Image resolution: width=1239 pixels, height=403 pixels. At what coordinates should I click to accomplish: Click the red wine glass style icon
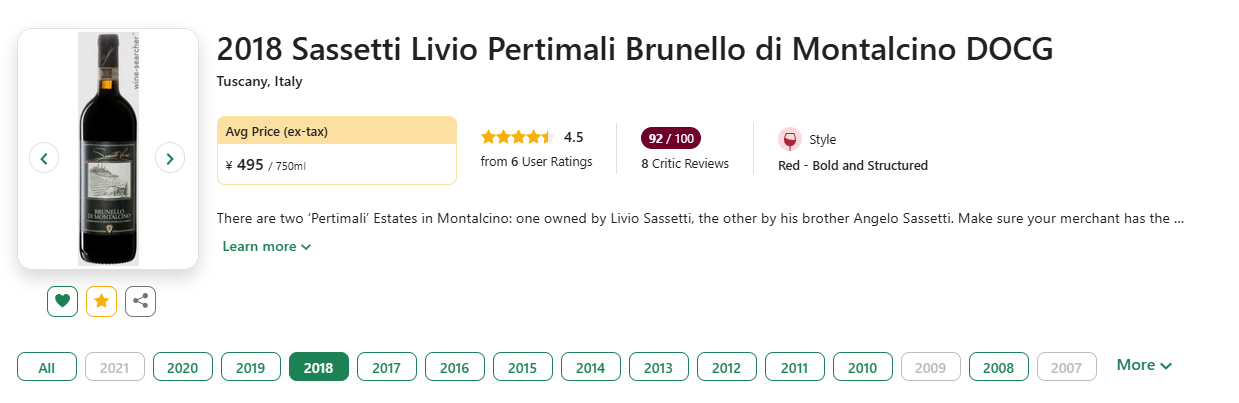[790, 140]
